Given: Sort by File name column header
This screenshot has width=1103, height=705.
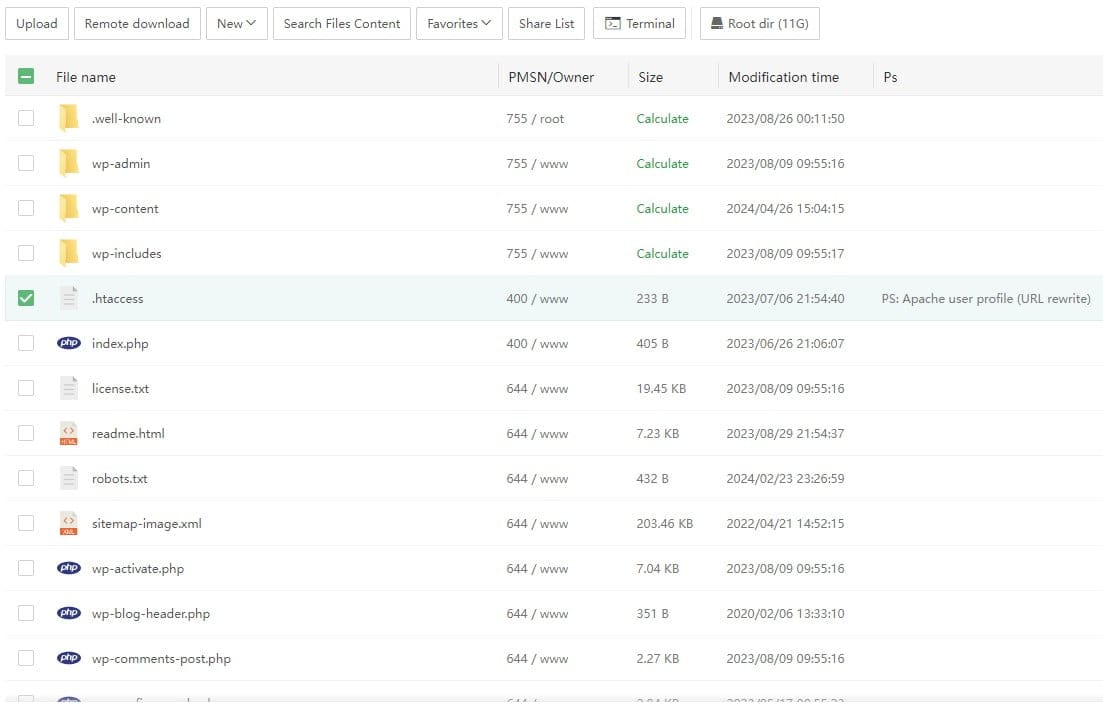Looking at the screenshot, I should pos(86,77).
